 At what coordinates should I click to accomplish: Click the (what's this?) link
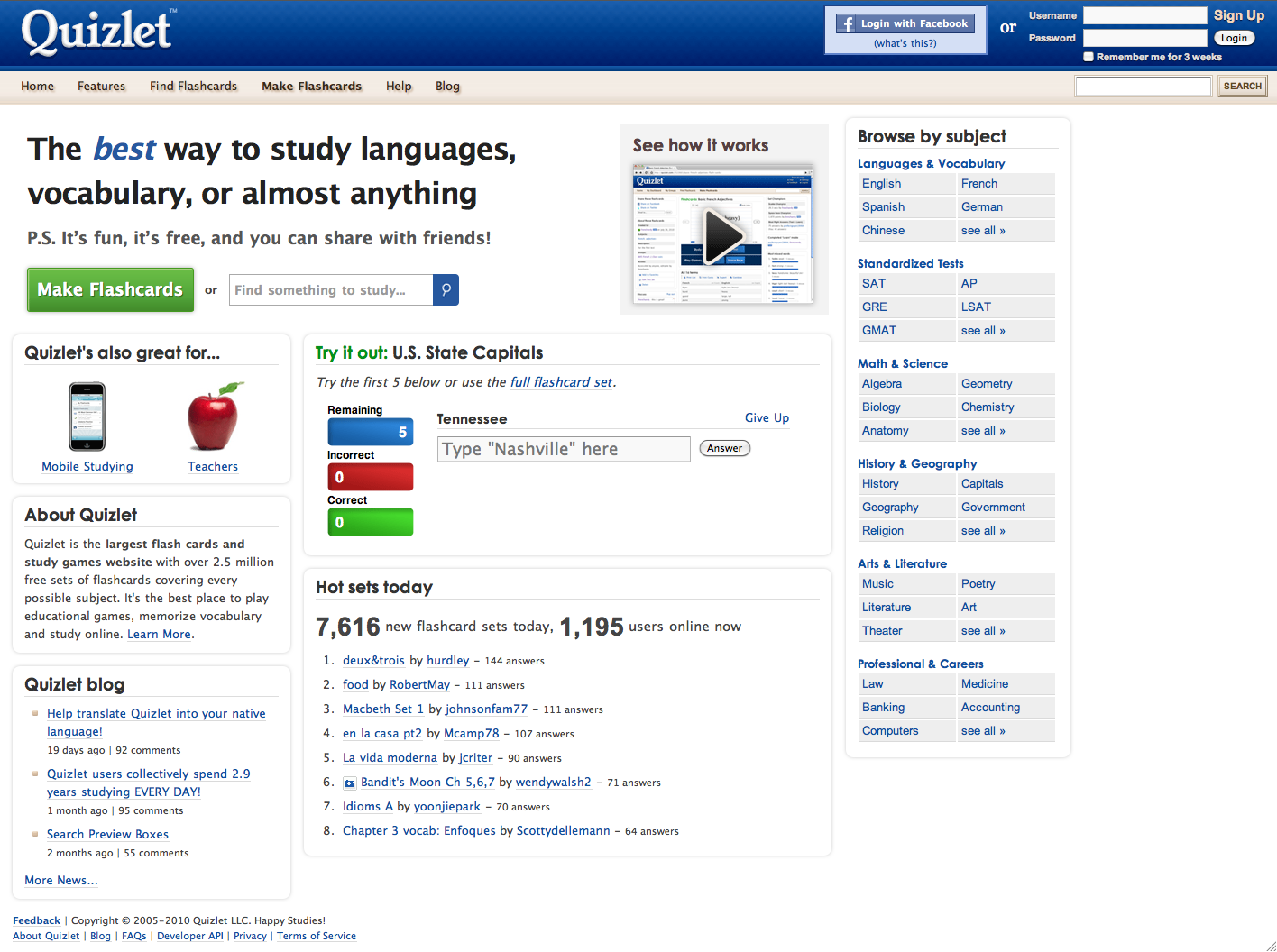(905, 43)
